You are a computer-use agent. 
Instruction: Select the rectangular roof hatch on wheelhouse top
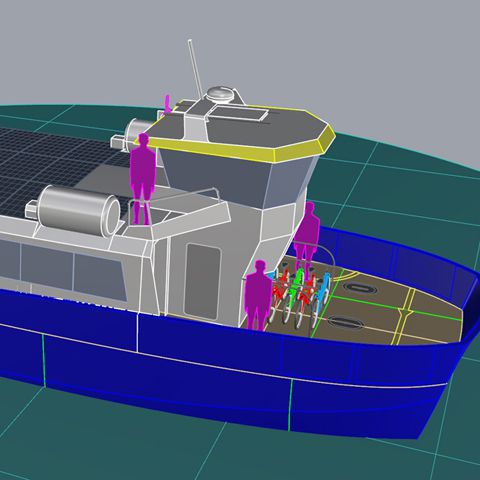pyautogui.click(x=238, y=113)
